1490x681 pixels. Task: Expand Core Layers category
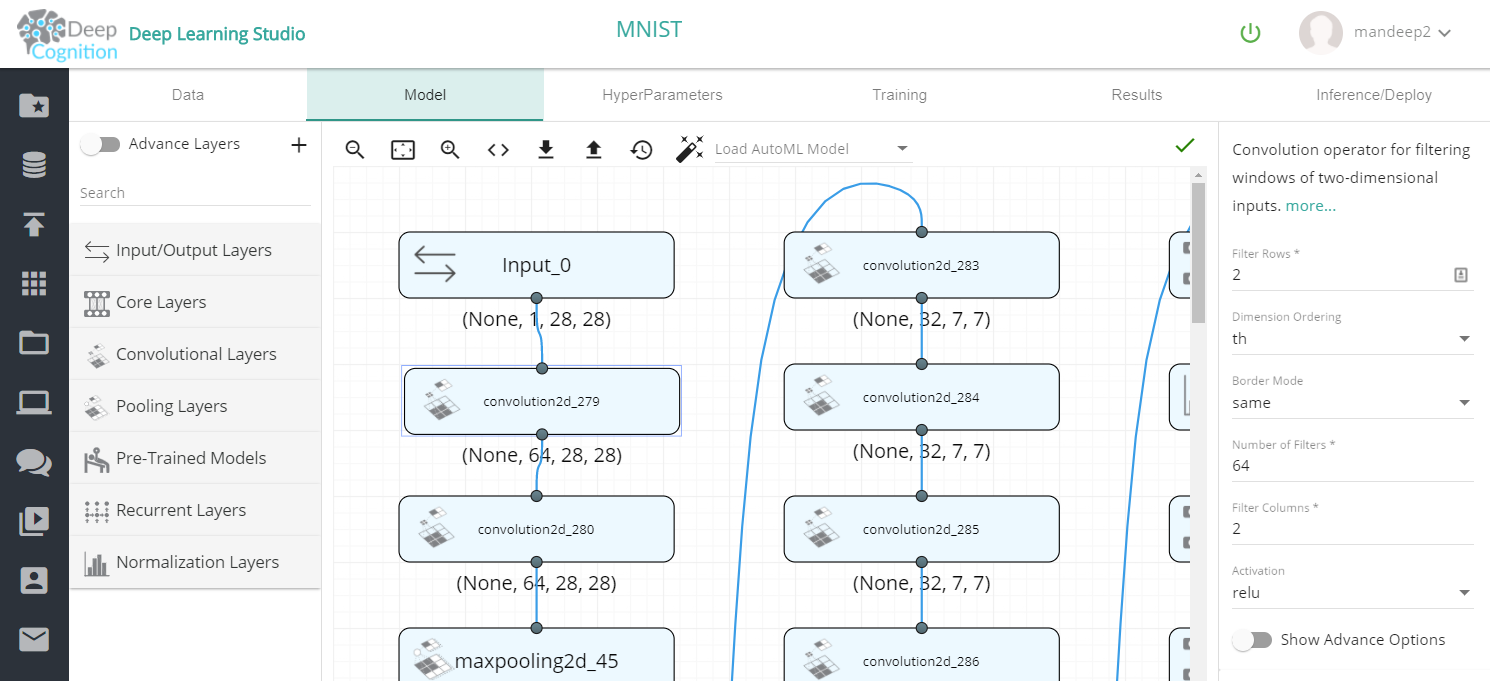coord(195,302)
